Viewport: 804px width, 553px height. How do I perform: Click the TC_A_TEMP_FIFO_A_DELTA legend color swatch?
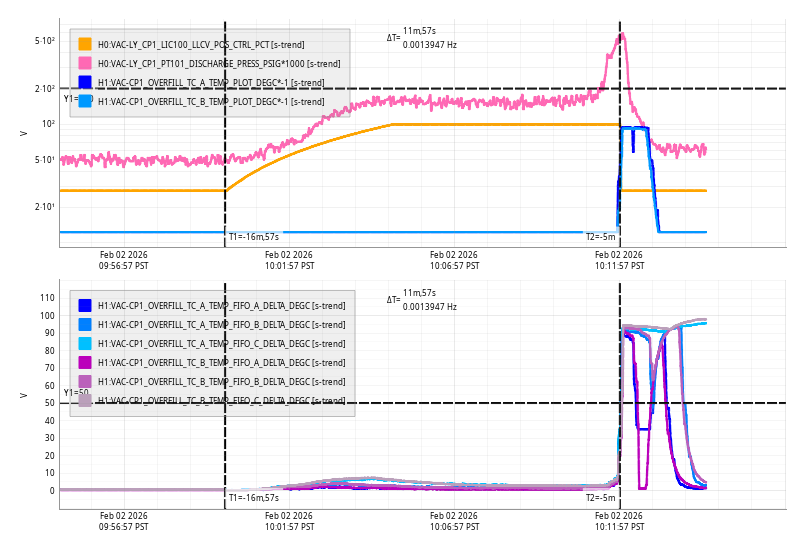pos(85,306)
